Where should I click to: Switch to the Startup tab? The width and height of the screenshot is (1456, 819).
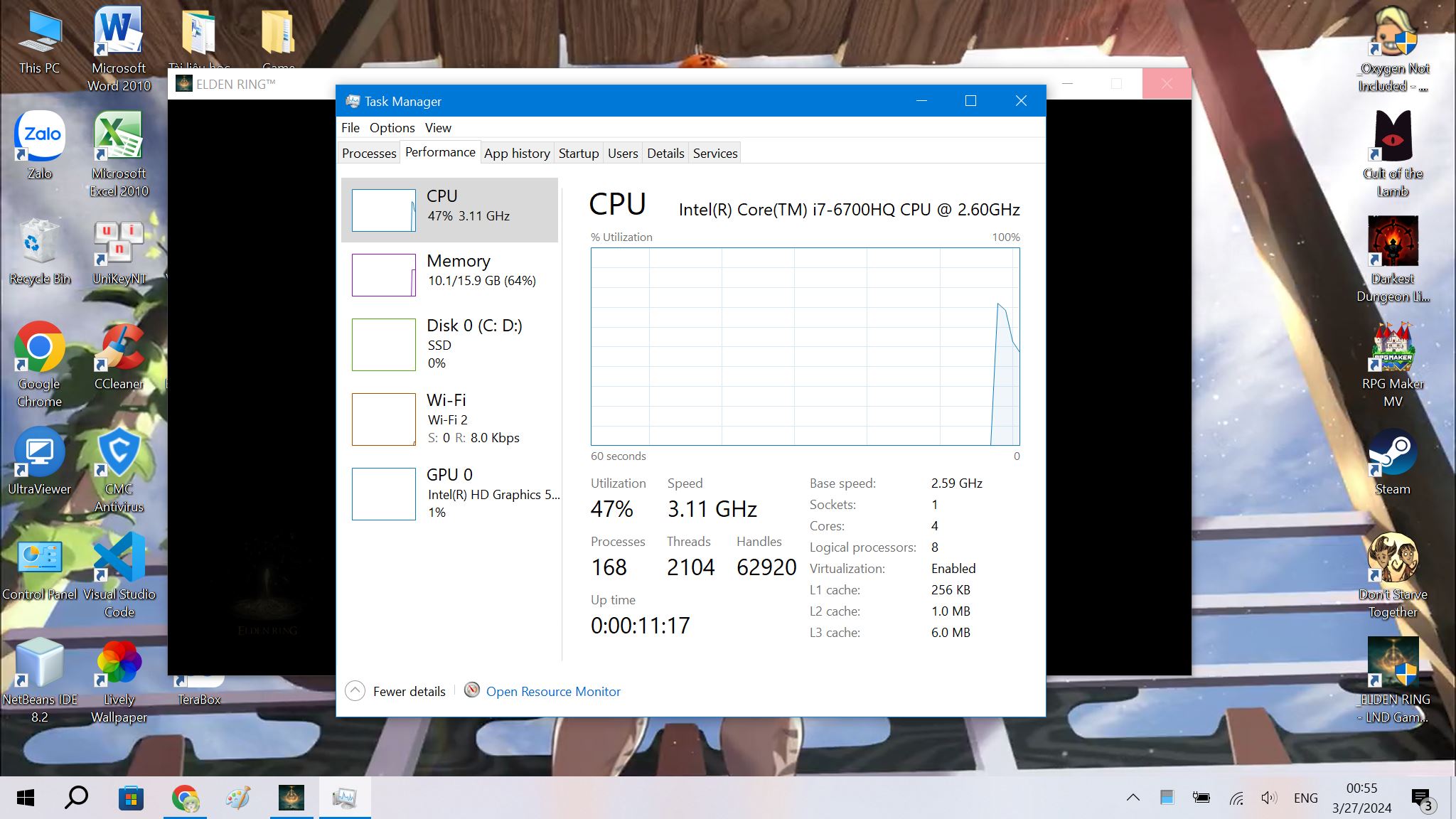tap(579, 153)
